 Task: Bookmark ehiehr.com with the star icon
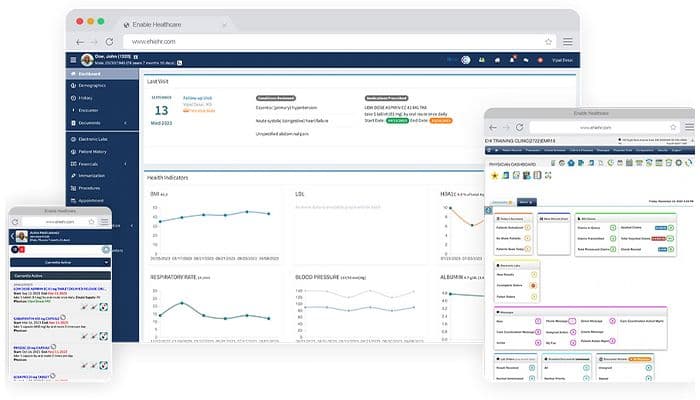click(548, 41)
